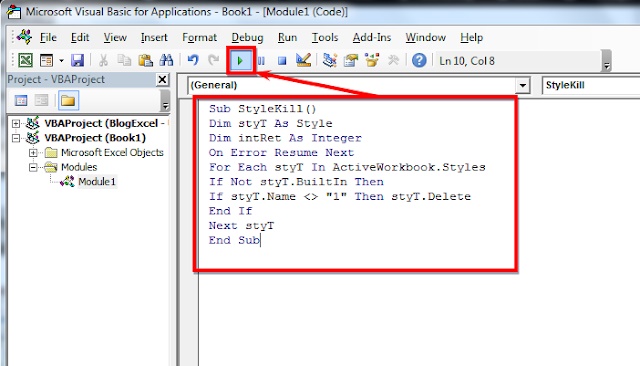Select VBAProject (BlogExcel) in project tree
This screenshot has height=366, width=640.
(104, 123)
